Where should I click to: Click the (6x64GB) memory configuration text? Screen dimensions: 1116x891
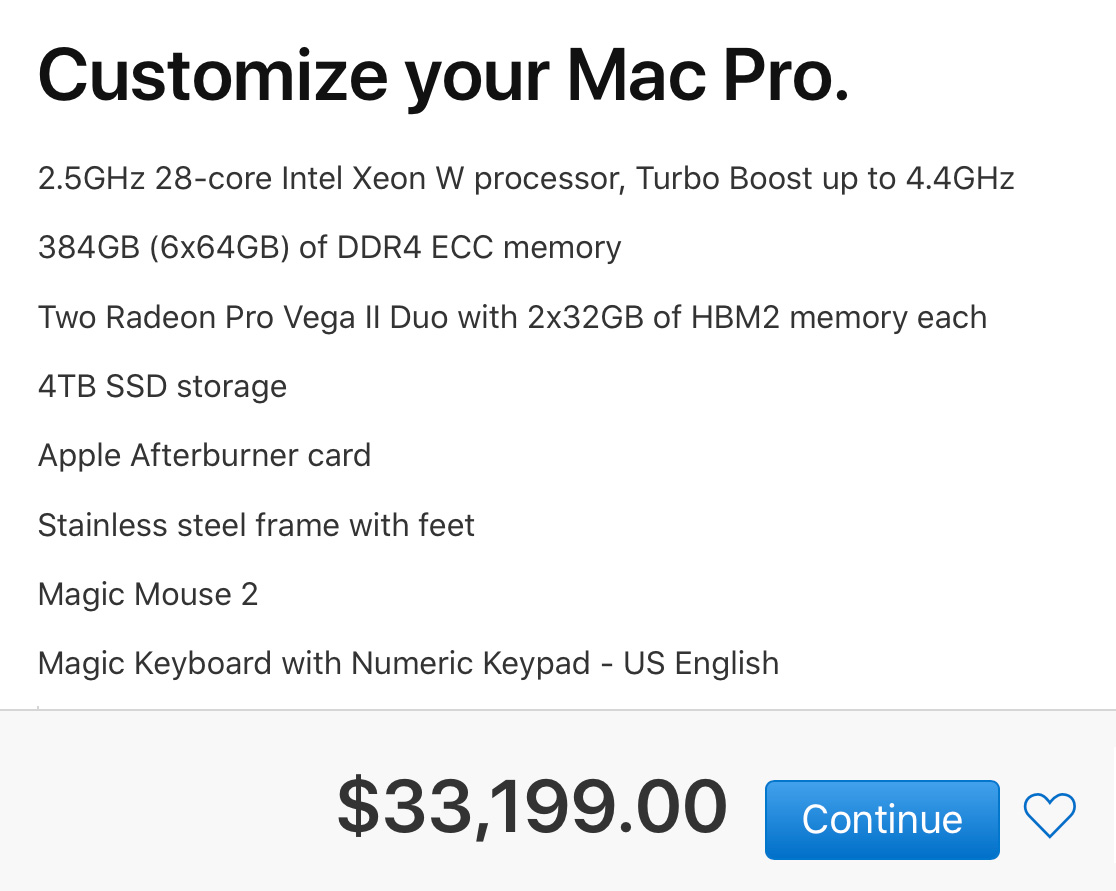point(219,248)
